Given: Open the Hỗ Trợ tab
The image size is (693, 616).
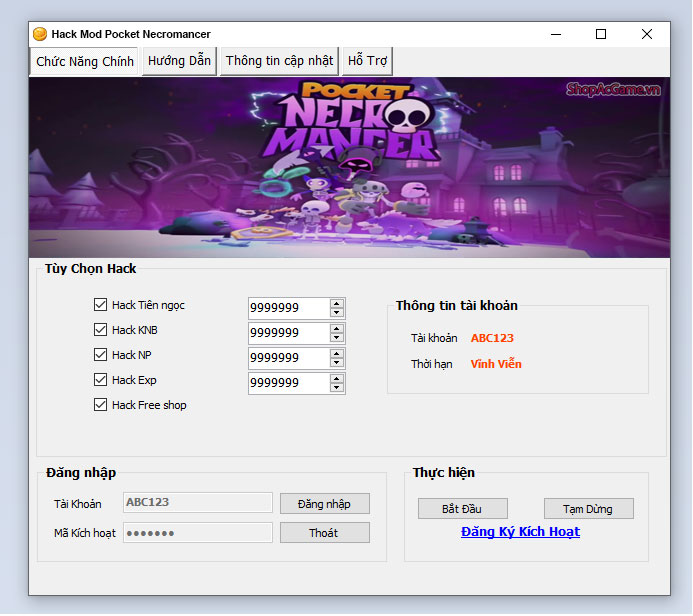Looking at the screenshot, I should 367,61.
